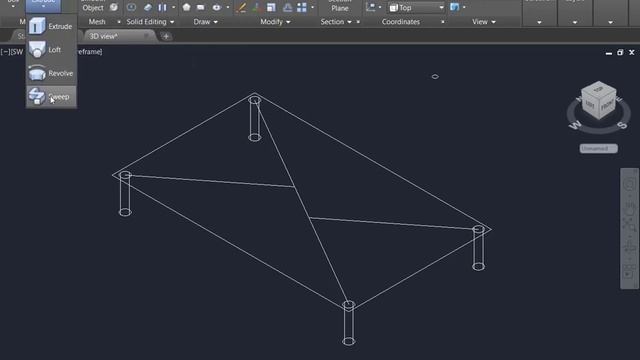Close the 3D view* tab

pyautogui.click(x=147, y=36)
